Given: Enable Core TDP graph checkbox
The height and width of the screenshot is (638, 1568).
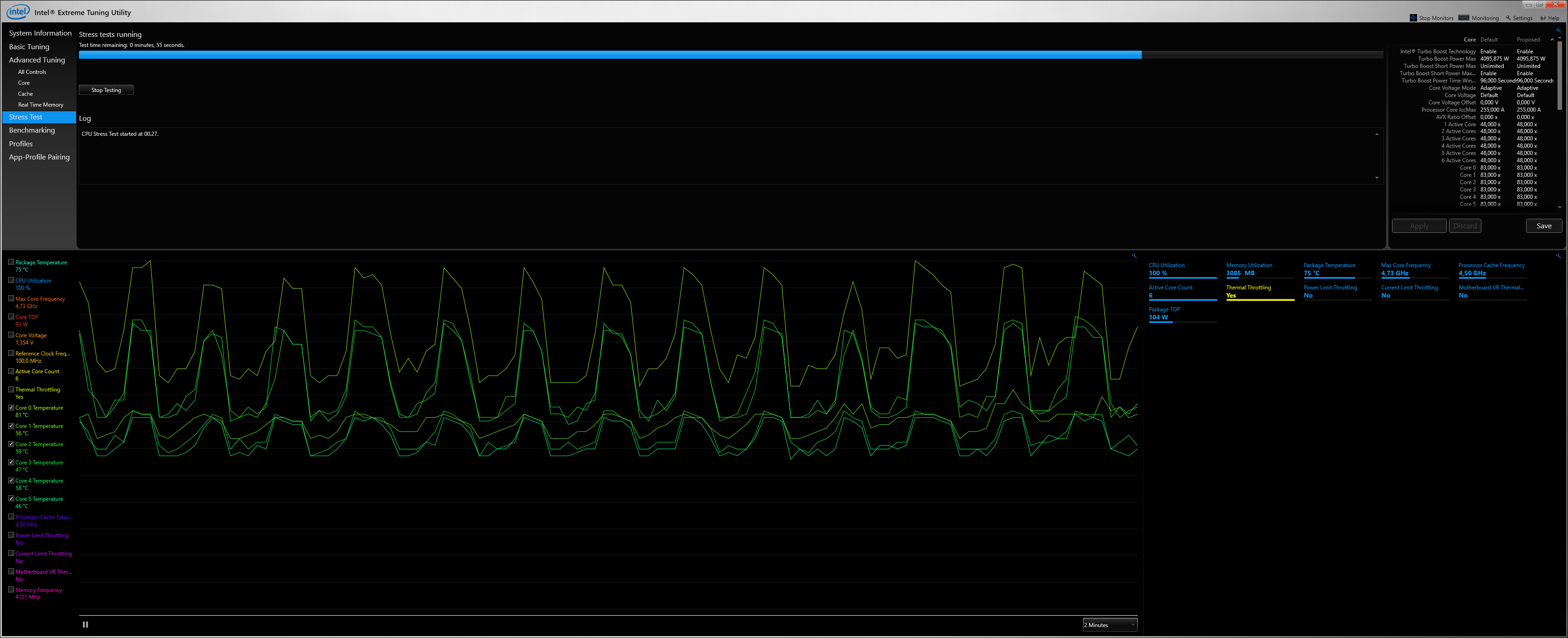Looking at the screenshot, I should (x=11, y=317).
